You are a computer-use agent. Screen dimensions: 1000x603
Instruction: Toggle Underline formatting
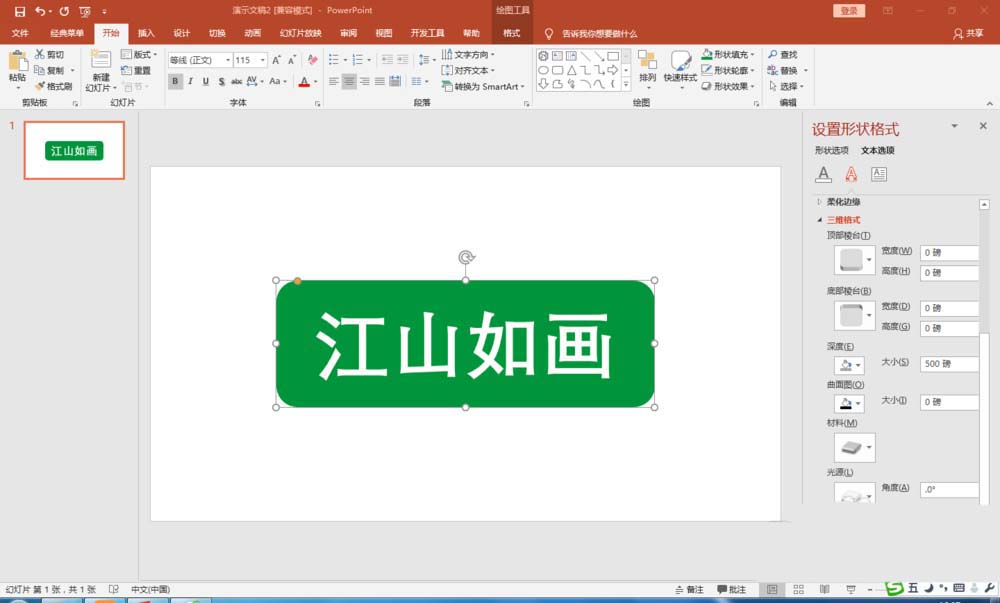[x=205, y=81]
